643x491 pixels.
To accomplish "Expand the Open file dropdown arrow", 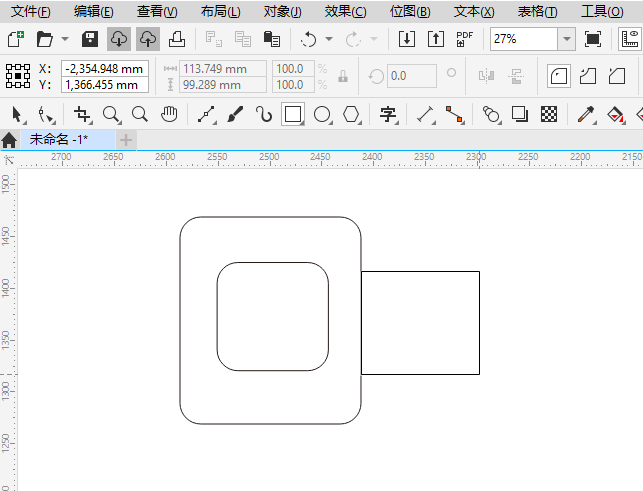I will click(x=65, y=39).
